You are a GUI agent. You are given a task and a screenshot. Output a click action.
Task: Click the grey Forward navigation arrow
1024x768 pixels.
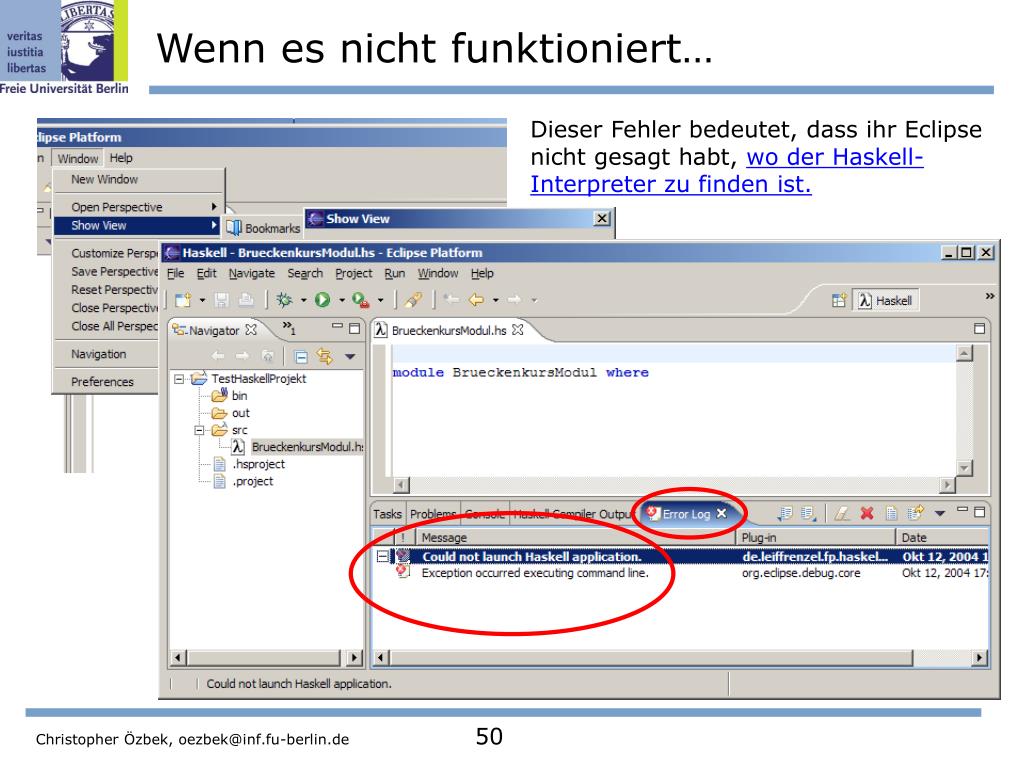(515, 300)
